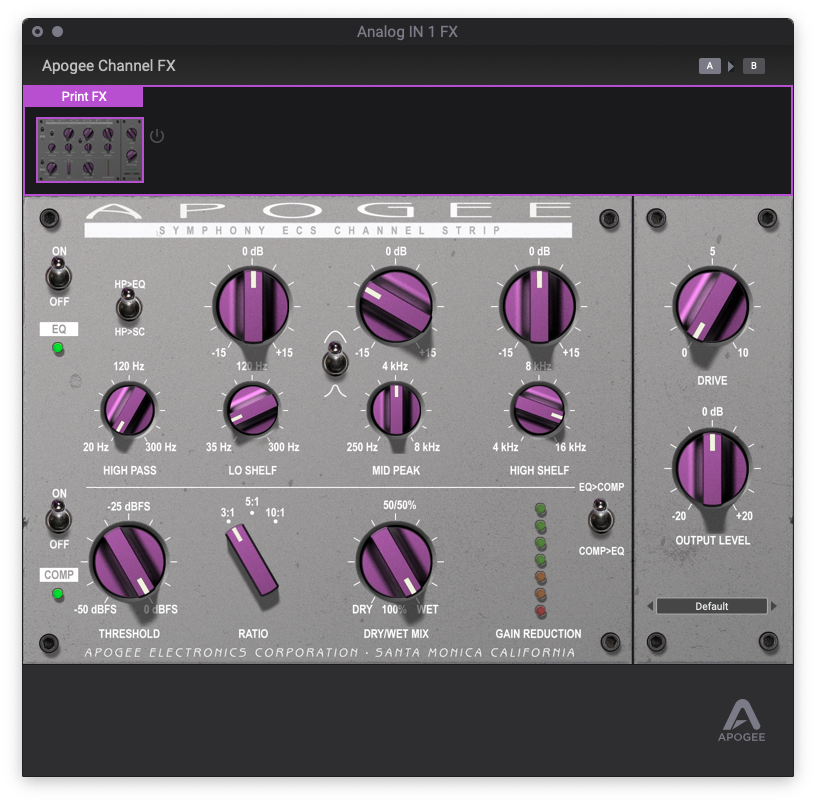Click the wide bandwidth curve symbol
The height and width of the screenshot is (803, 816).
coord(335,336)
